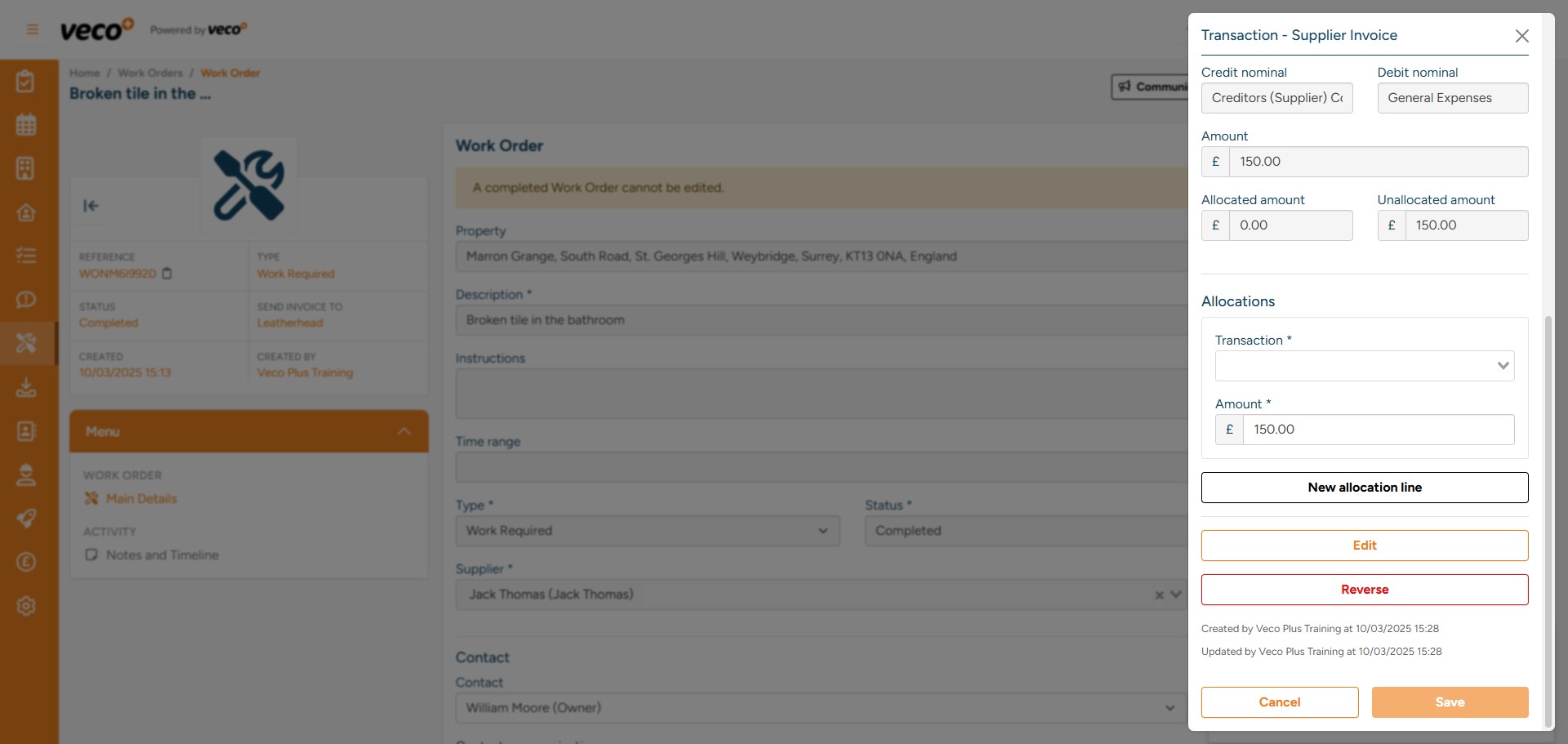1568x744 pixels.
Task: Open Settings via the gear icon
Action: pyautogui.click(x=27, y=606)
